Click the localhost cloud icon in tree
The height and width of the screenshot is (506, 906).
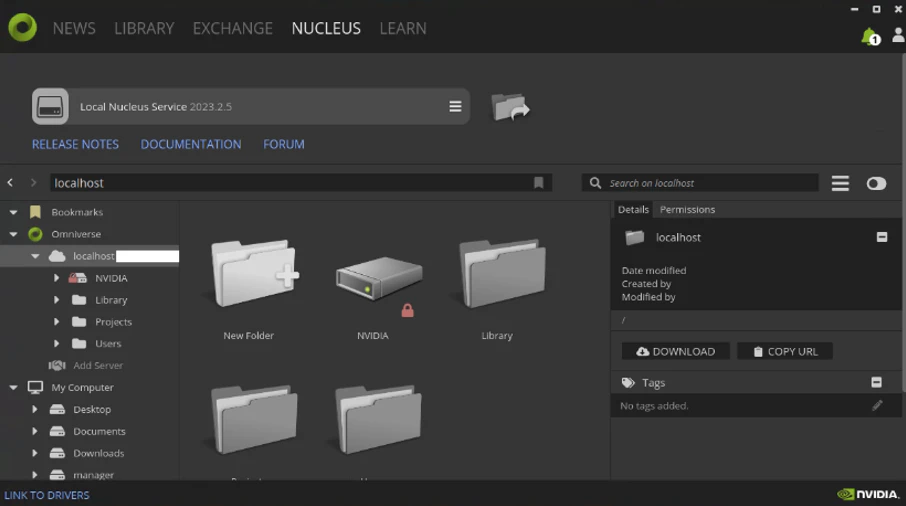(57, 256)
